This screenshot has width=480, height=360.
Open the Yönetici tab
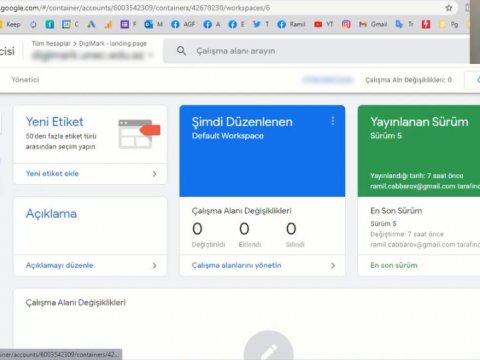tap(25, 80)
